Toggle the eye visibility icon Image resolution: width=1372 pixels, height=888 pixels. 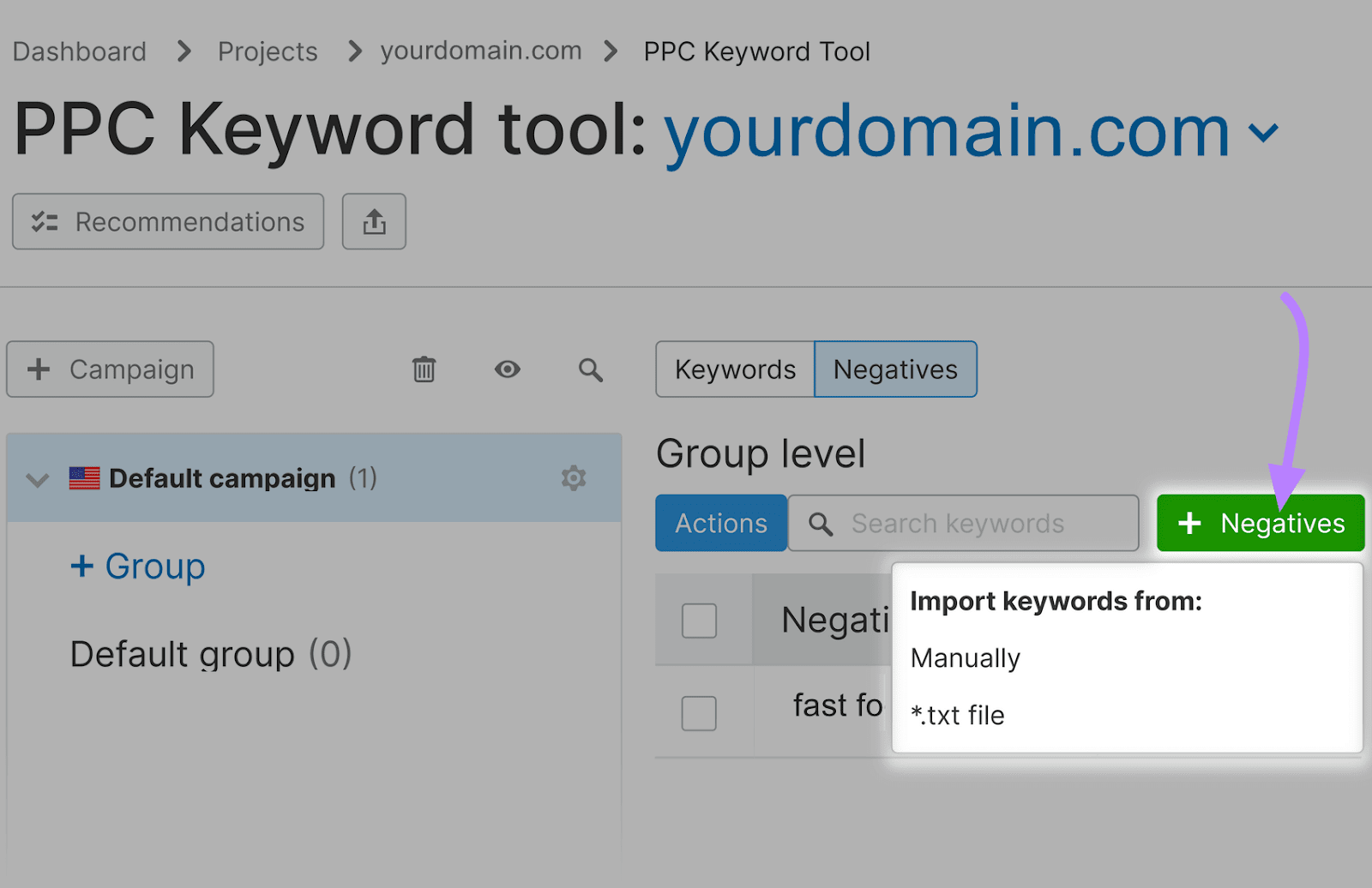pyautogui.click(x=507, y=369)
